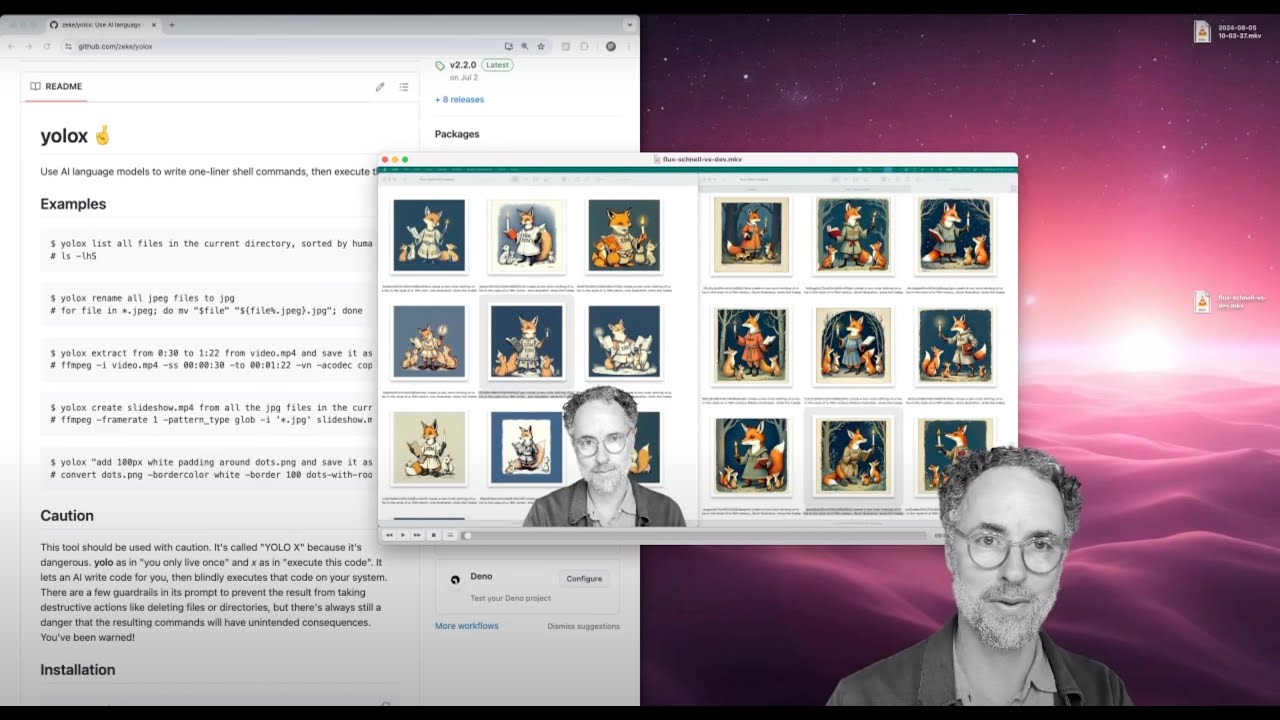Image resolution: width=1280 pixels, height=720 pixels.
Task: Click the 'Latest' release badge
Action: (497, 65)
